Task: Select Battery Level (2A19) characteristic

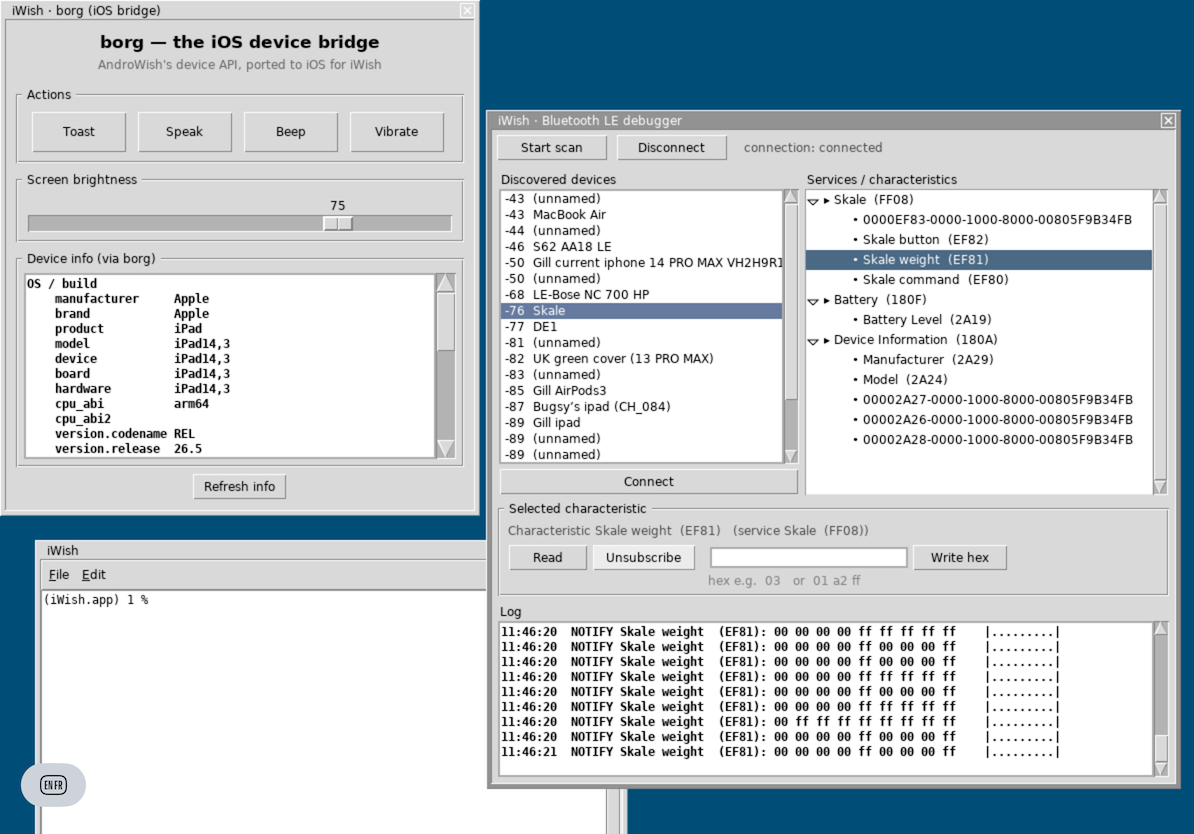Action: click(979, 320)
